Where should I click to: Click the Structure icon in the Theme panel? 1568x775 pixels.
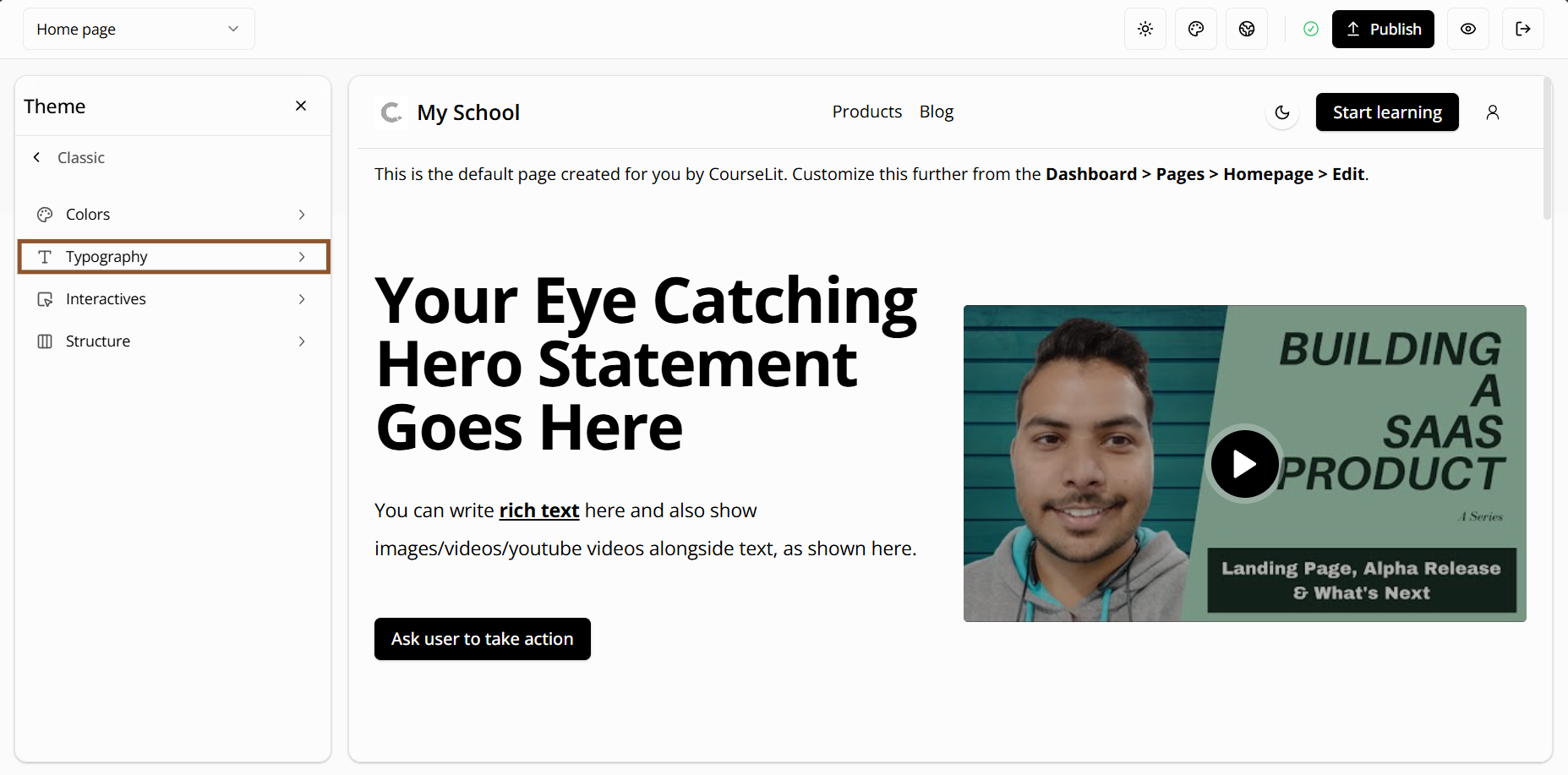click(45, 341)
